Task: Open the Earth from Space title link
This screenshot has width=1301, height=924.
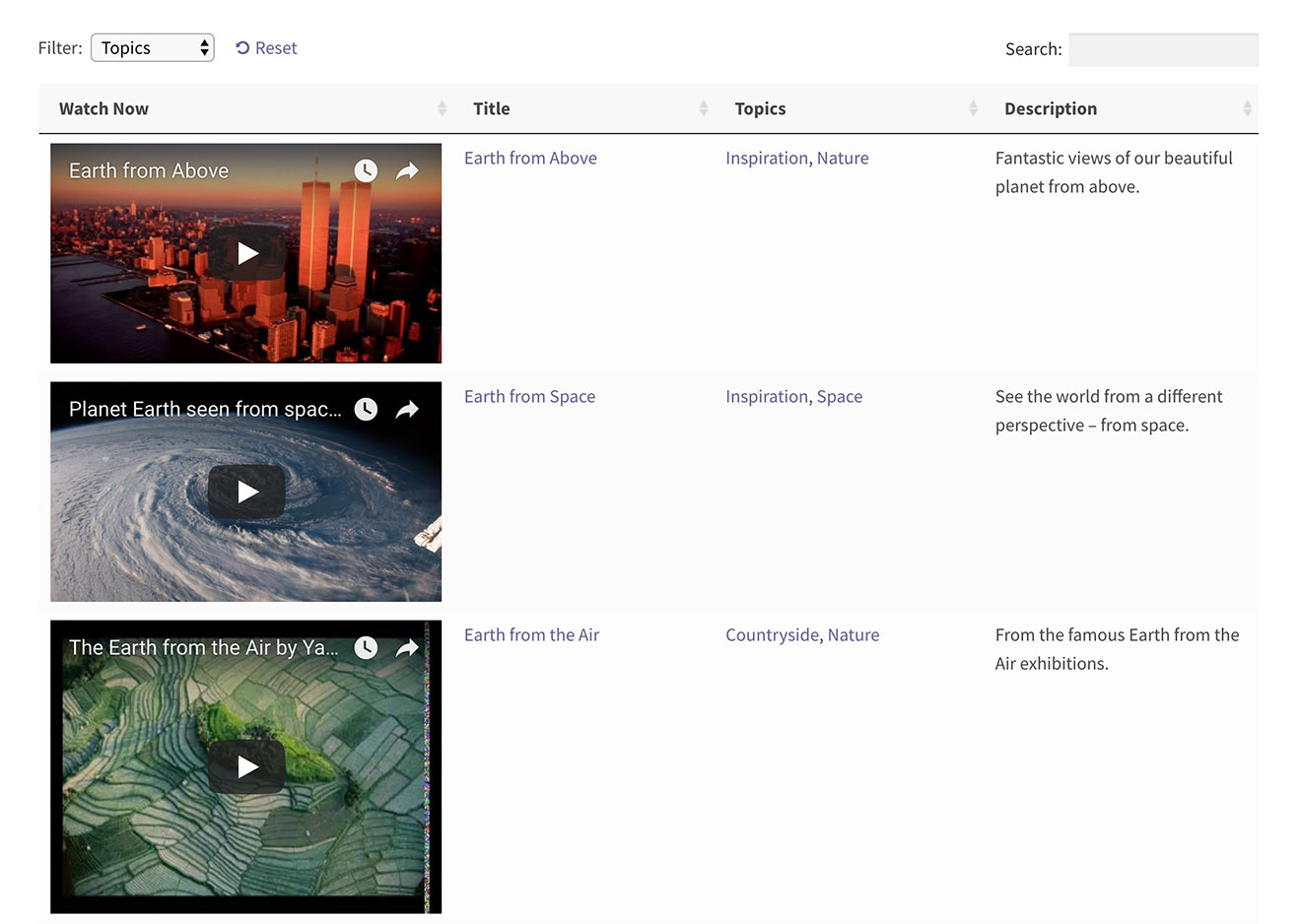Action: (529, 396)
